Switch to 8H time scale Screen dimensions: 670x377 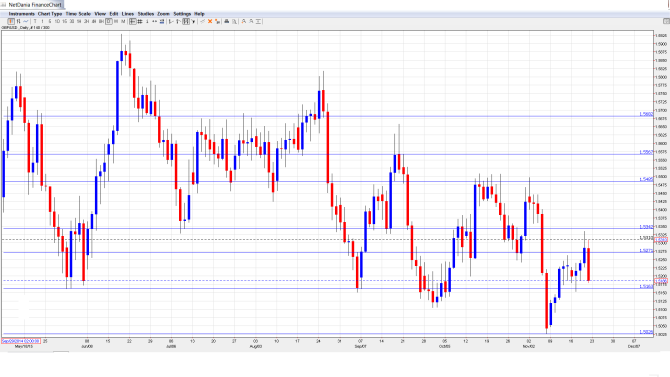click(101, 21)
